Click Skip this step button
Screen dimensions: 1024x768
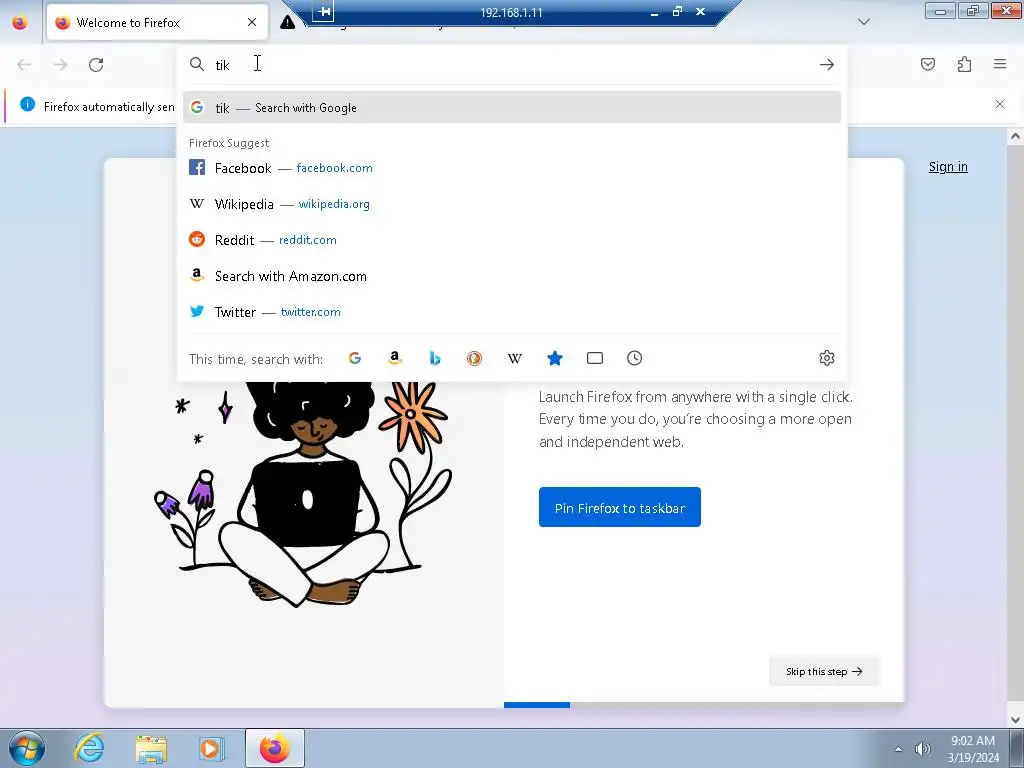pos(824,671)
